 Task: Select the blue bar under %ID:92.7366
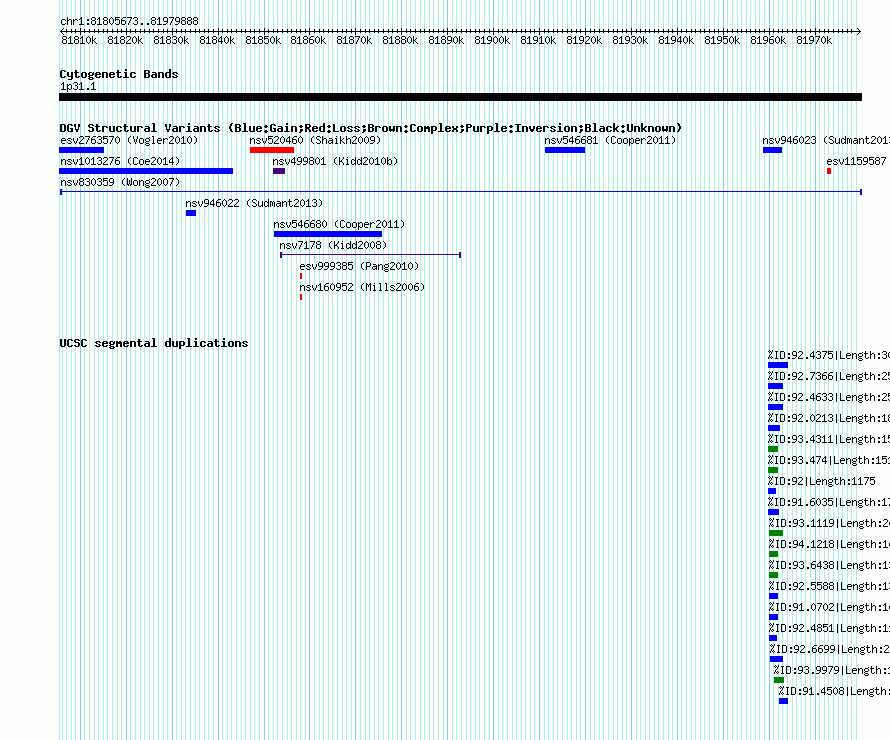pos(775,386)
